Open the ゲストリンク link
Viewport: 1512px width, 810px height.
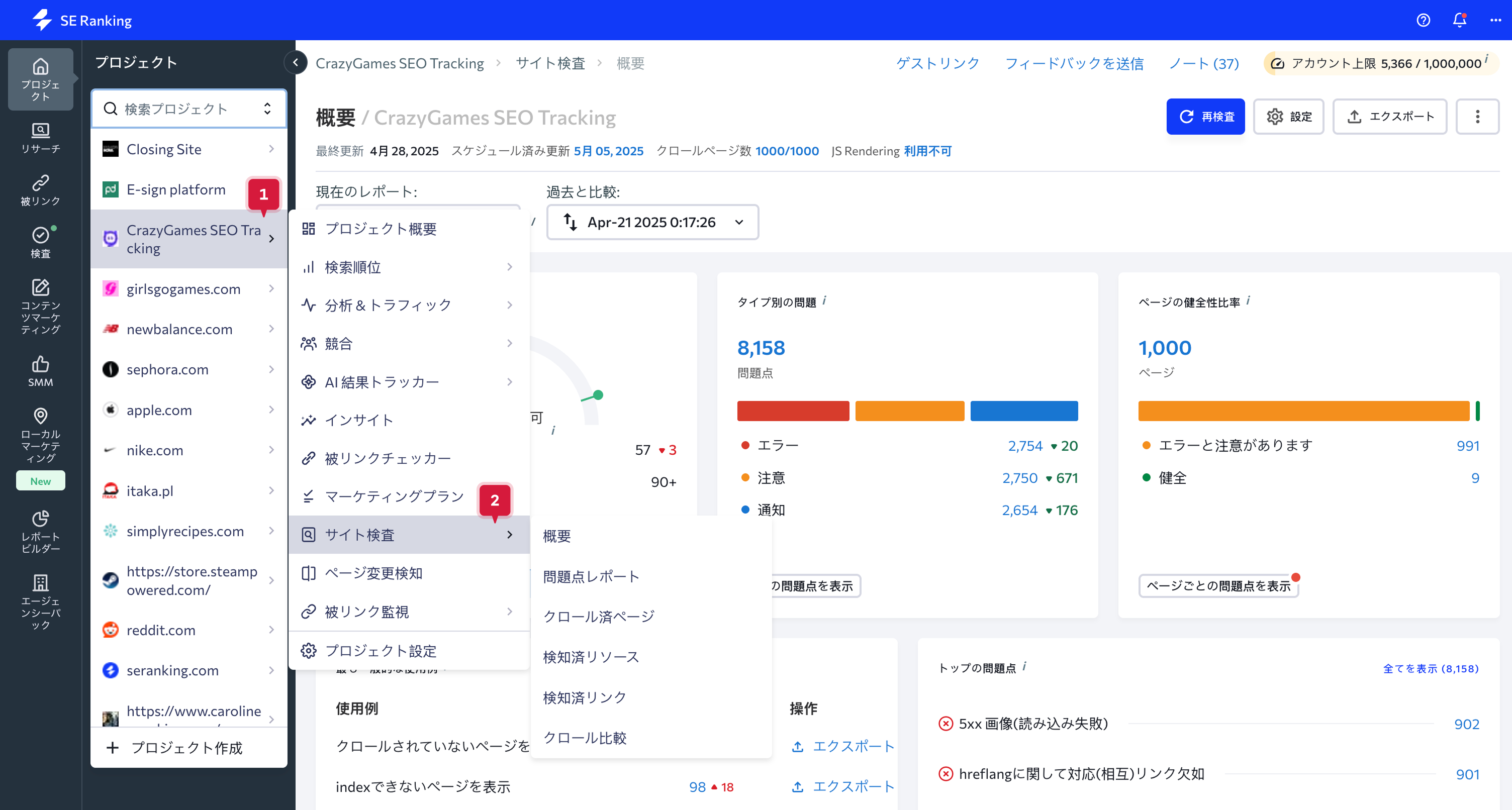(x=937, y=63)
